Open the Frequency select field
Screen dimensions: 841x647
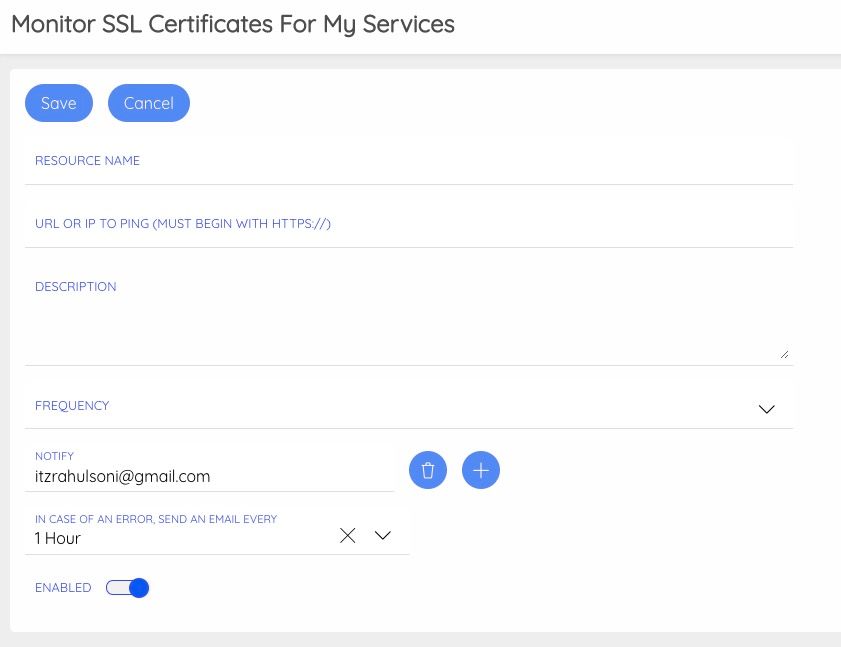click(x=409, y=406)
